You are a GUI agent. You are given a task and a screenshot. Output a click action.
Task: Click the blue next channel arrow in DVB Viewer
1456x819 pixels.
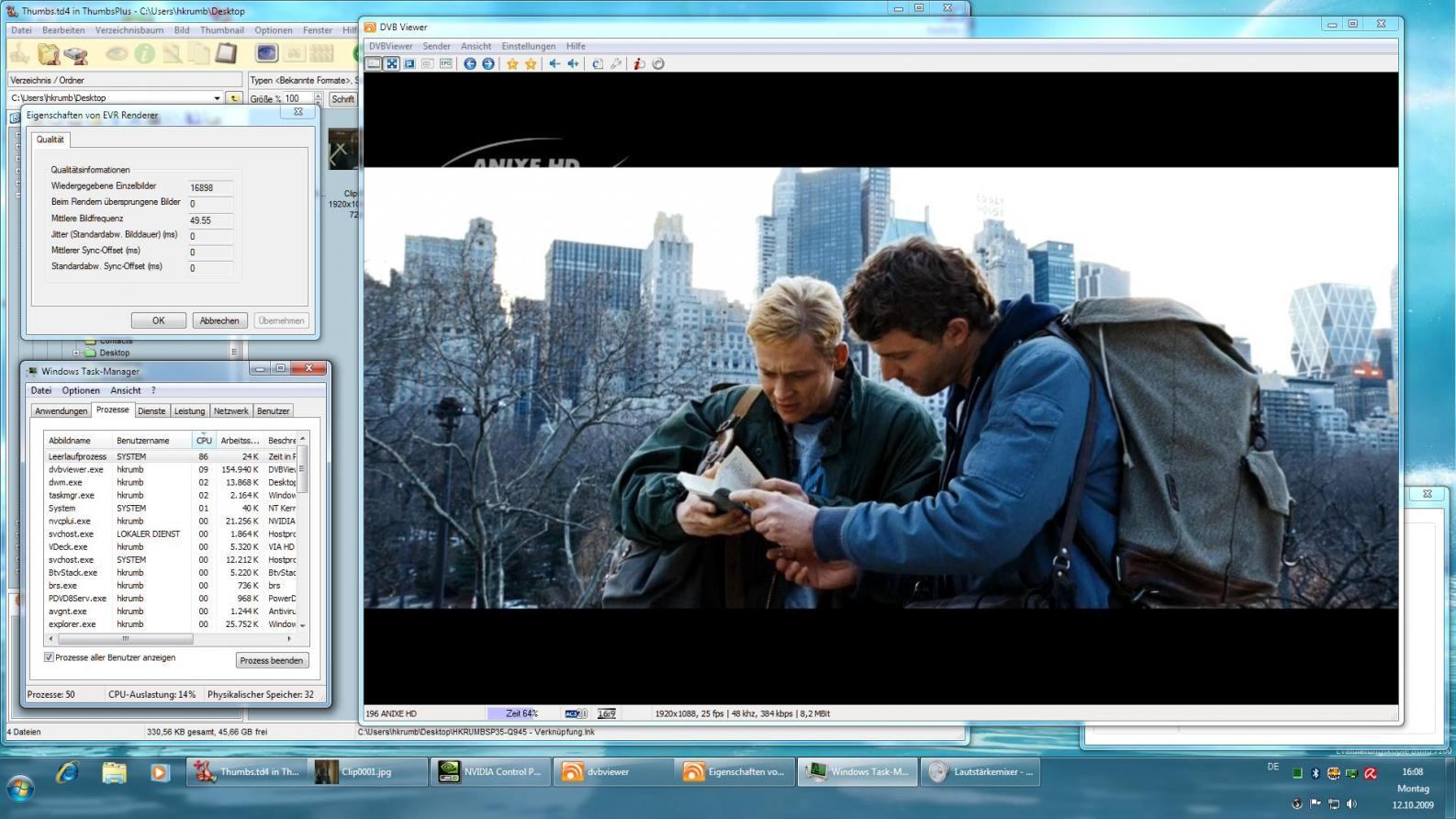(488, 63)
